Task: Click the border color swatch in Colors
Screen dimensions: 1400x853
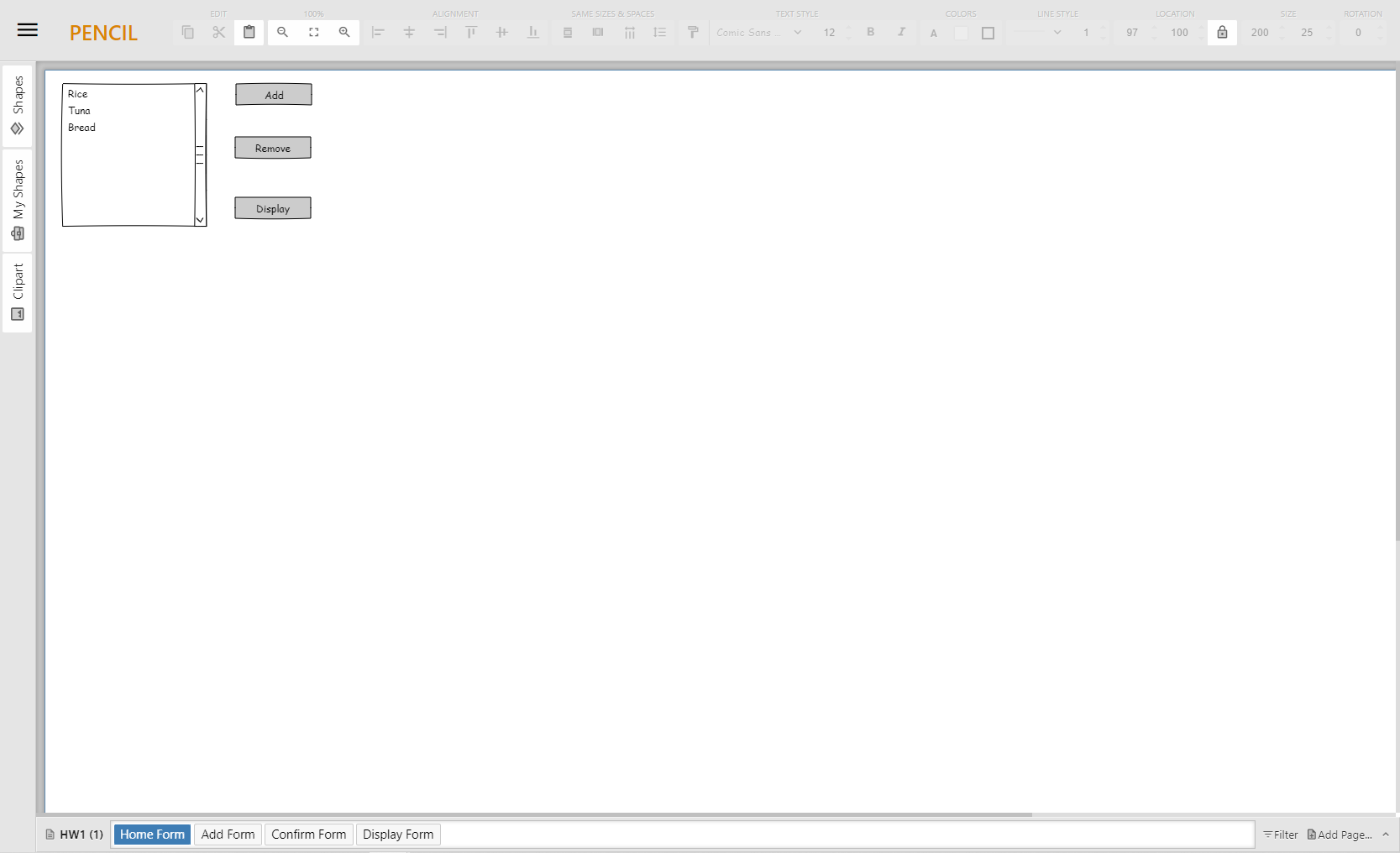Action: coord(988,33)
